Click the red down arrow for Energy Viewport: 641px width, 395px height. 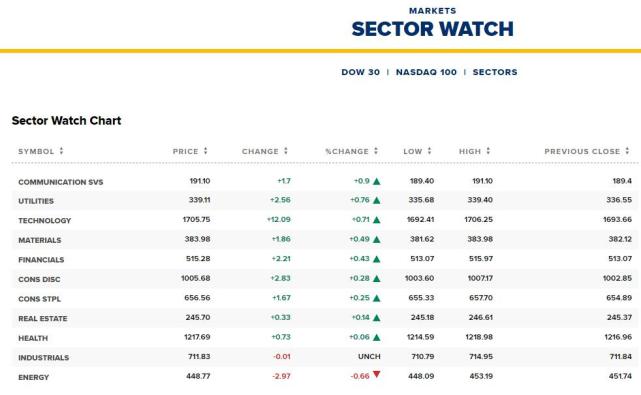click(377, 374)
